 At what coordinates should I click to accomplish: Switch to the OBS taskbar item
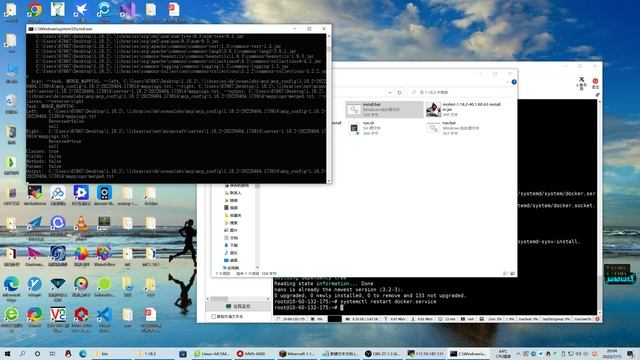pyautogui.click(x=382, y=353)
